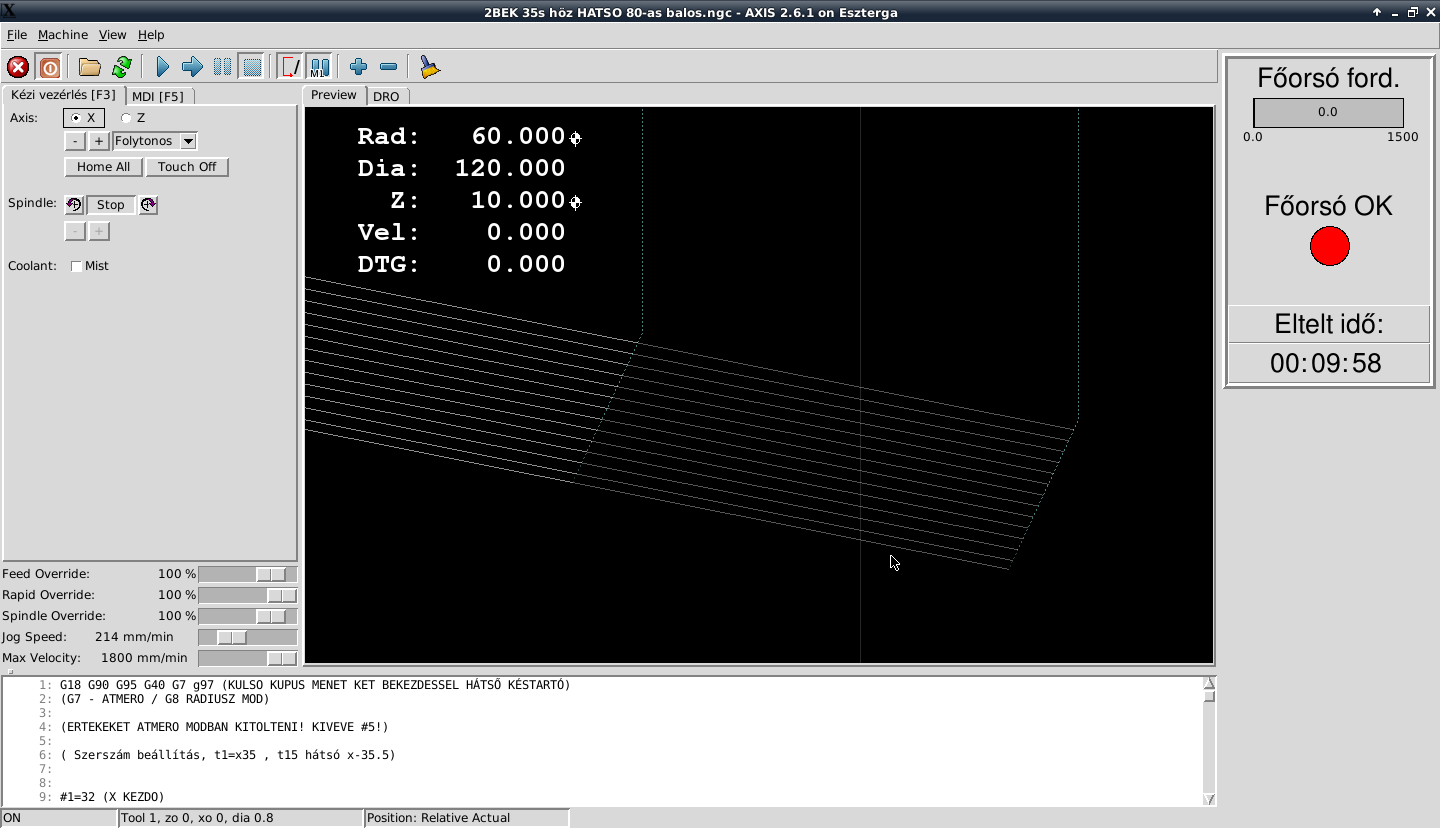Switch to the MDI [F5] tab
This screenshot has width=1440, height=828.
click(x=158, y=96)
